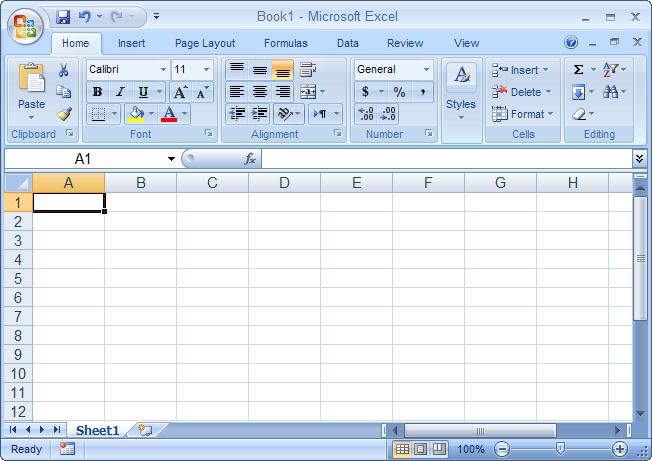
Task: Switch to the Insert tab
Action: coord(131,43)
